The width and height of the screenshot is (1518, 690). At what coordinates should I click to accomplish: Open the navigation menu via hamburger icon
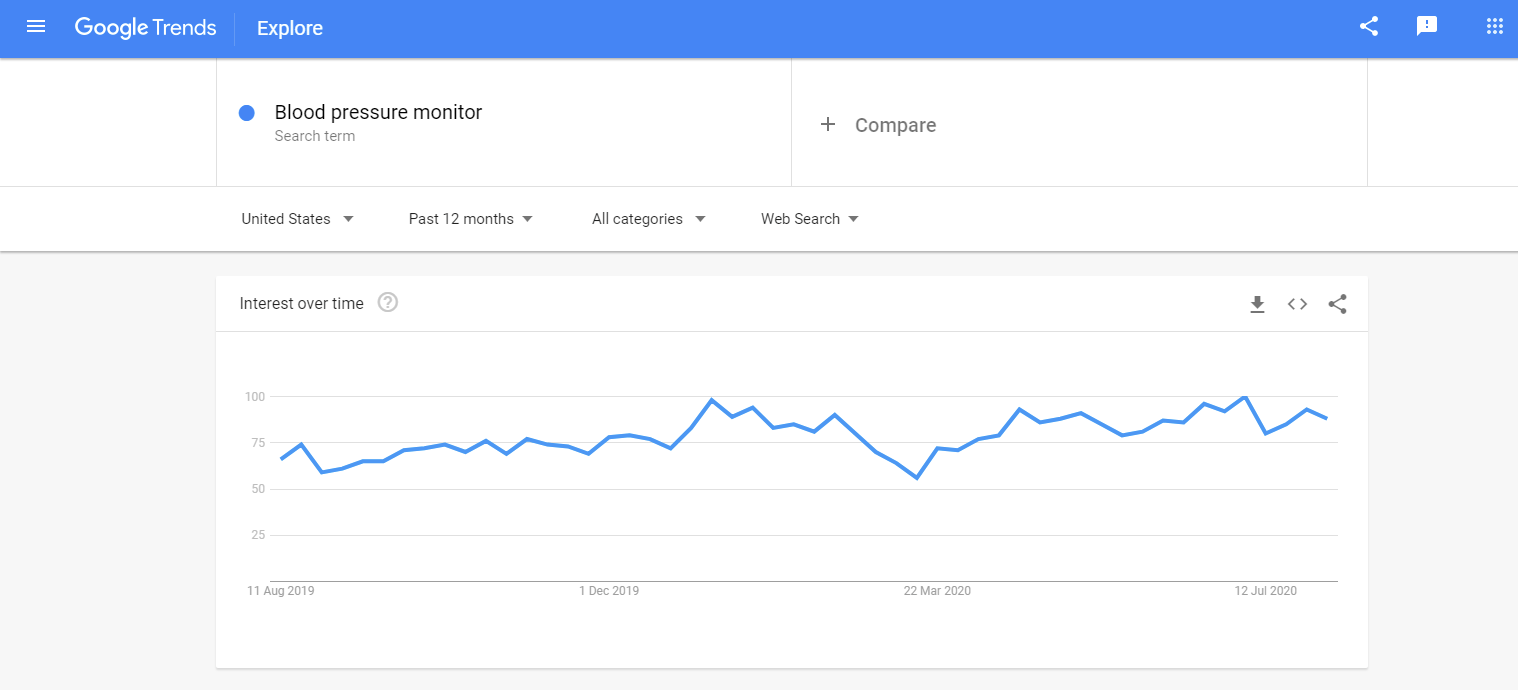pyautogui.click(x=36, y=27)
